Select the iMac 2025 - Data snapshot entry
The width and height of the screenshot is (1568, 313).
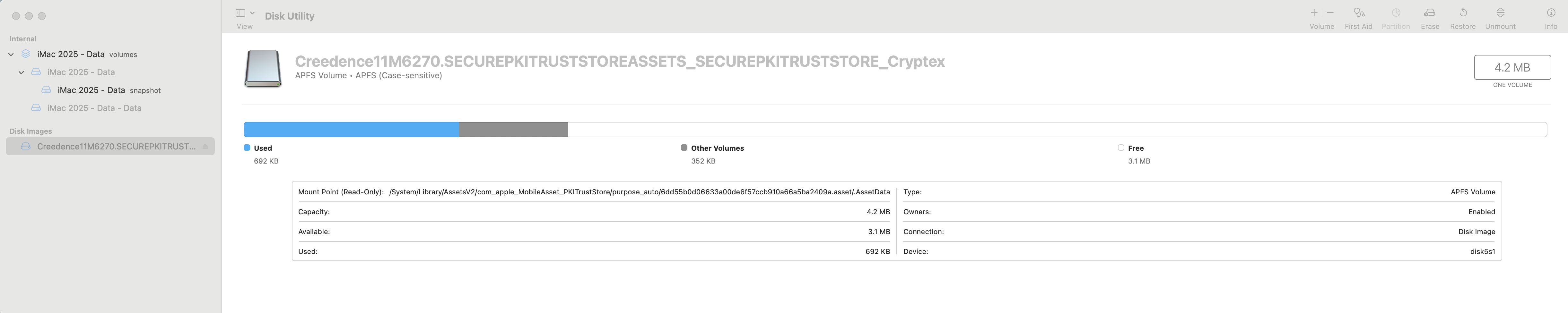click(109, 90)
